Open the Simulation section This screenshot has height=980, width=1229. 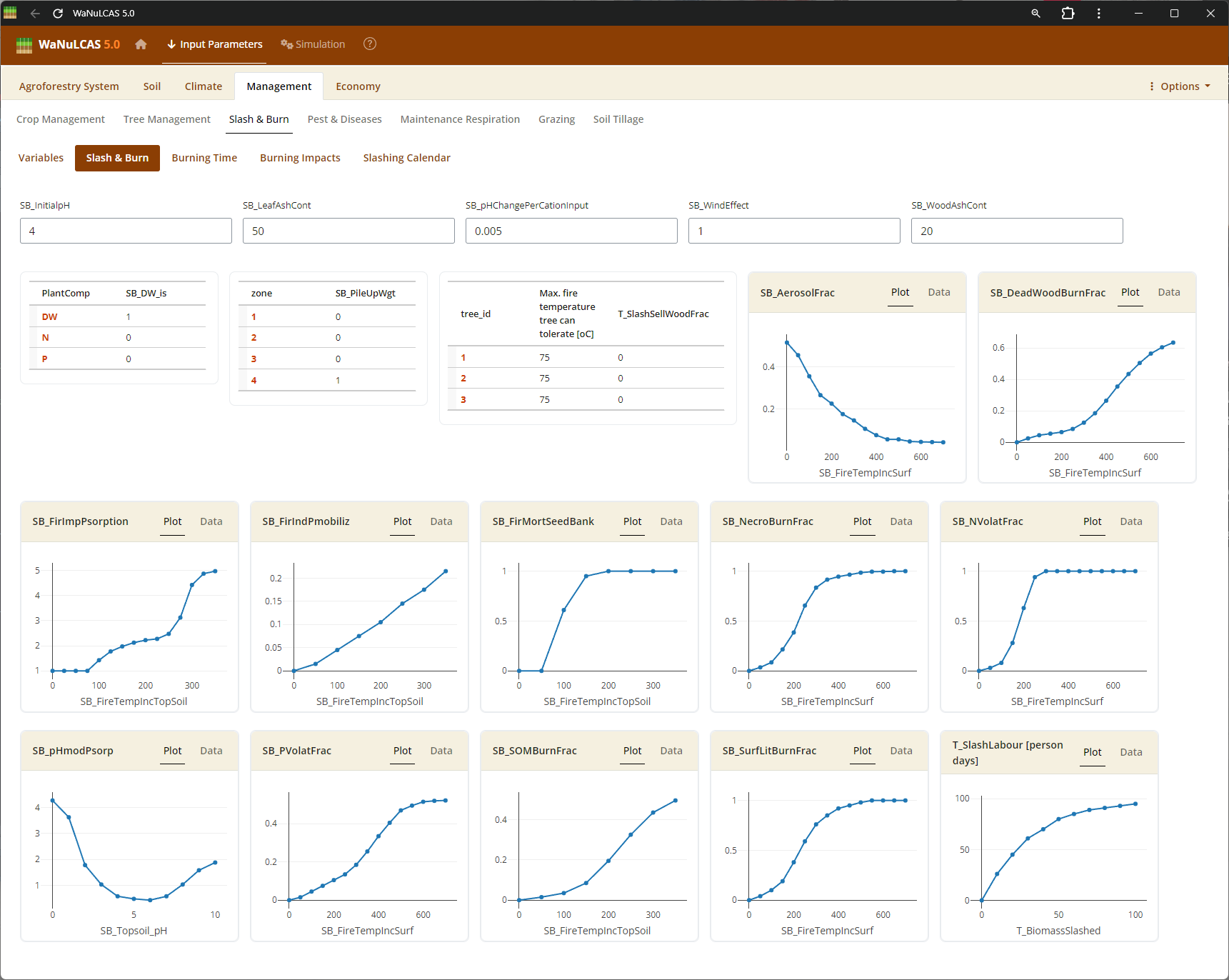pos(313,44)
